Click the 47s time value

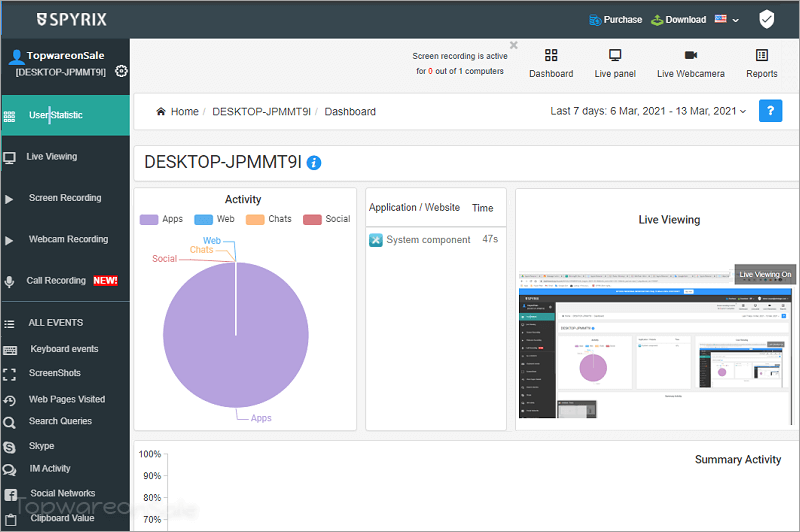[490, 239]
